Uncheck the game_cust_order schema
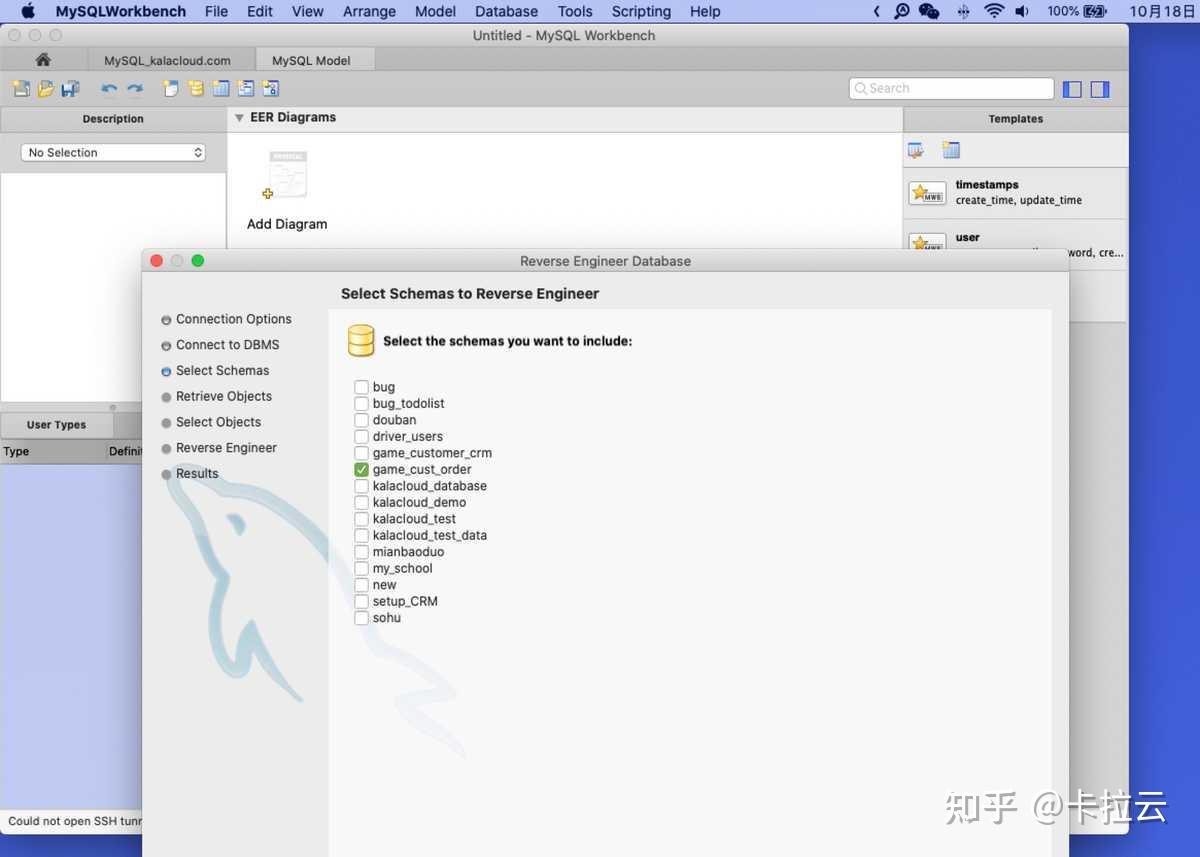This screenshot has height=857, width=1200. (x=361, y=469)
